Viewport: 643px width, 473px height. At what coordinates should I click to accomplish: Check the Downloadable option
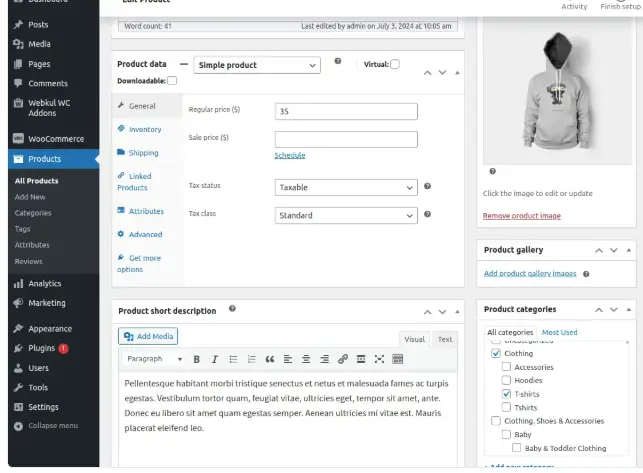pos(172,80)
